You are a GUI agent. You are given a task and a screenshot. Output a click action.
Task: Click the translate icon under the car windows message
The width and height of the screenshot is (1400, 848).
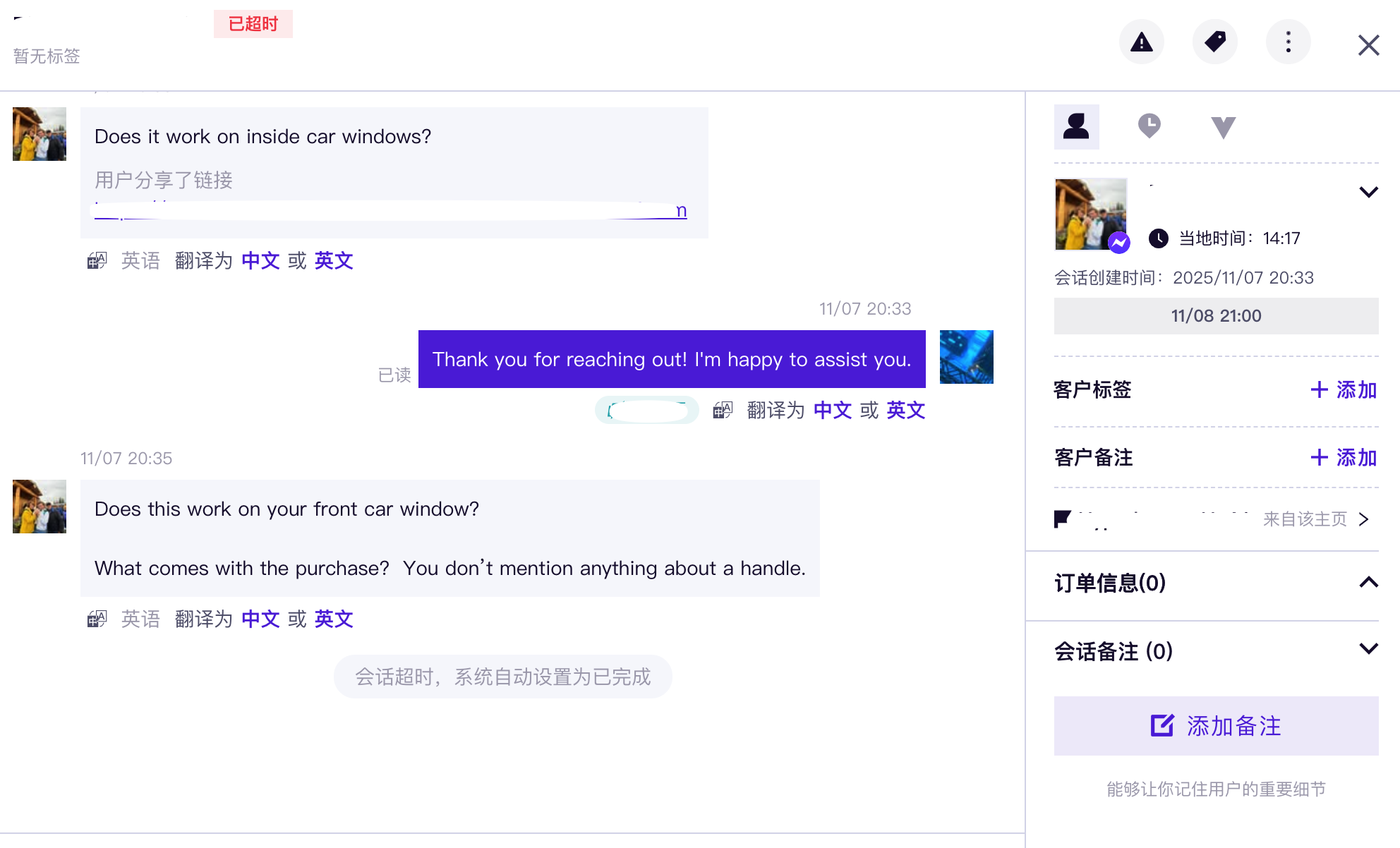click(97, 260)
